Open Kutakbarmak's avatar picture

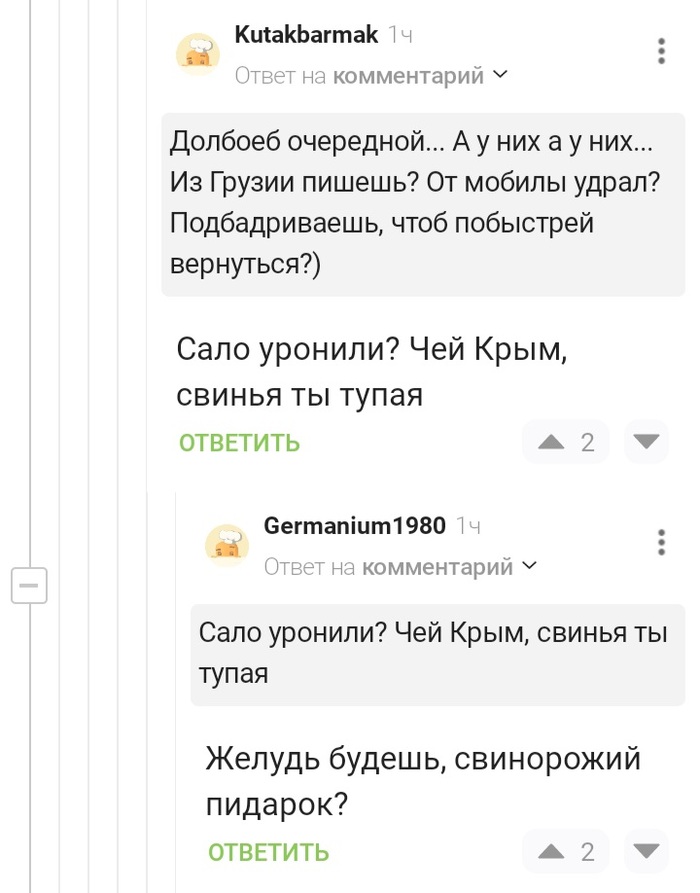[x=198, y=54]
